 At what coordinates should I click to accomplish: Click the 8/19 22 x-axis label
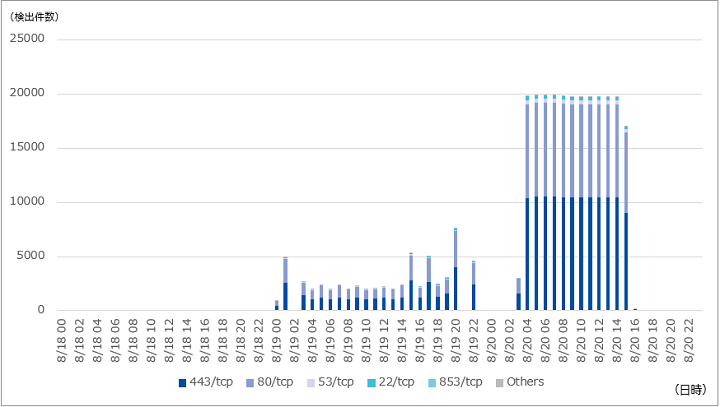(474, 341)
